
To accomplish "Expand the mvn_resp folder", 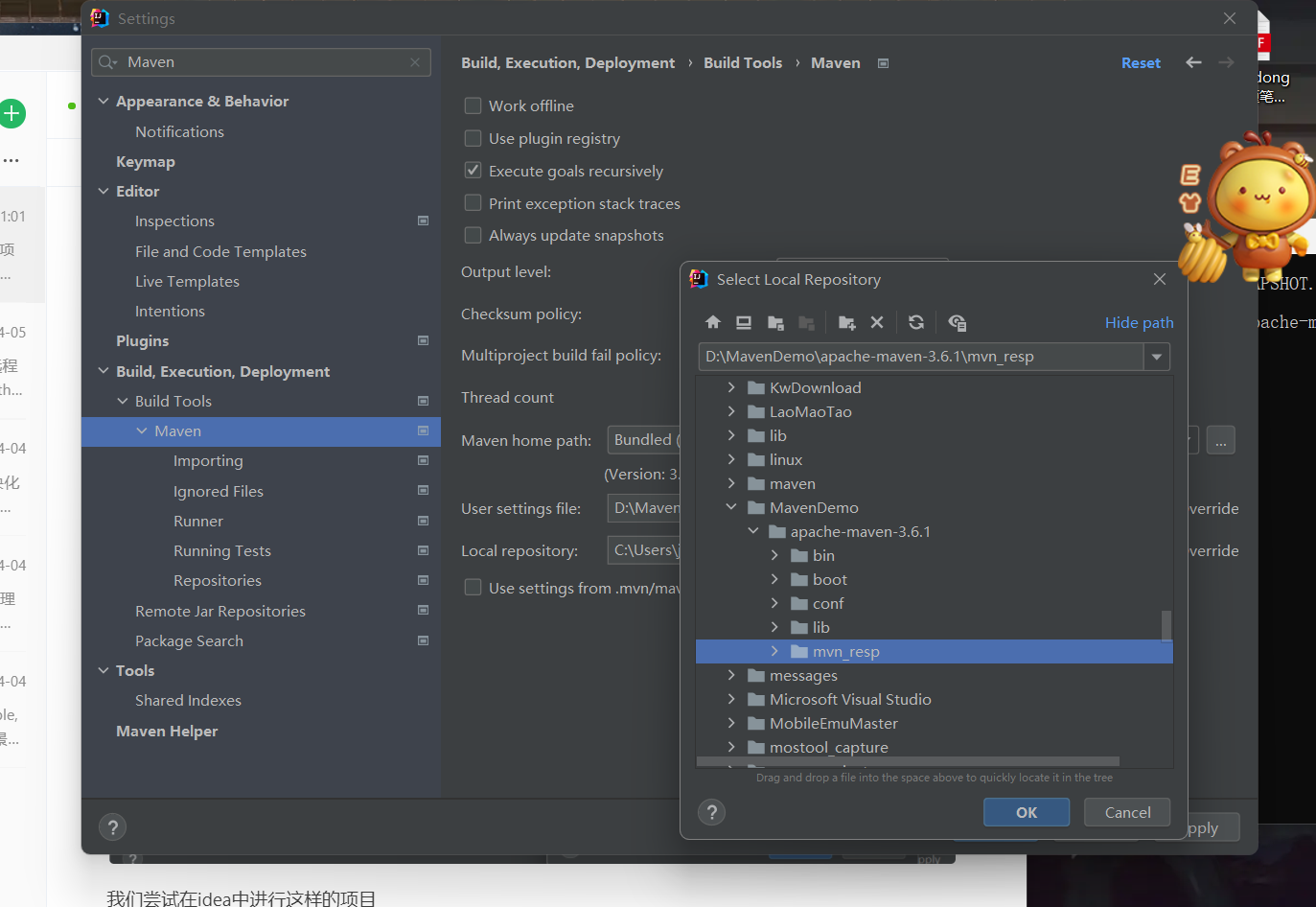I will (x=774, y=651).
